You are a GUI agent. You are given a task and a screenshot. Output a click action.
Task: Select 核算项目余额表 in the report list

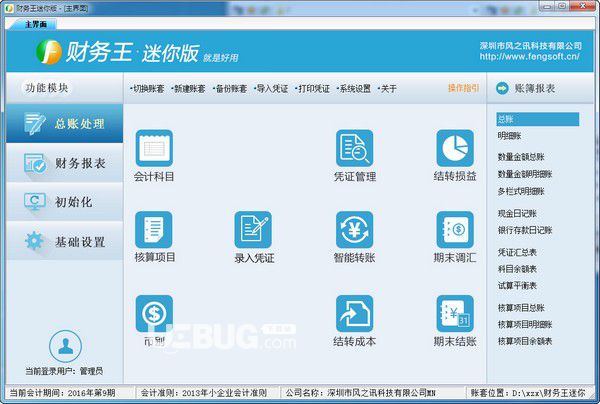point(525,341)
